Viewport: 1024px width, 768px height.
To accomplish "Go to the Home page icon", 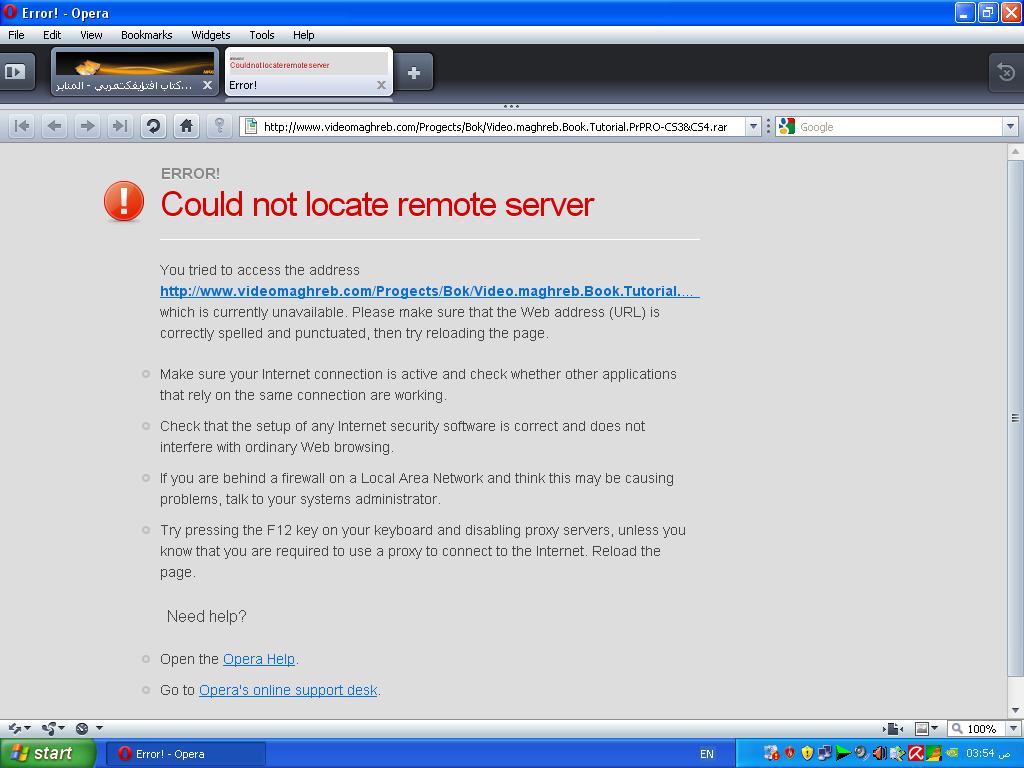I will coord(186,126).
